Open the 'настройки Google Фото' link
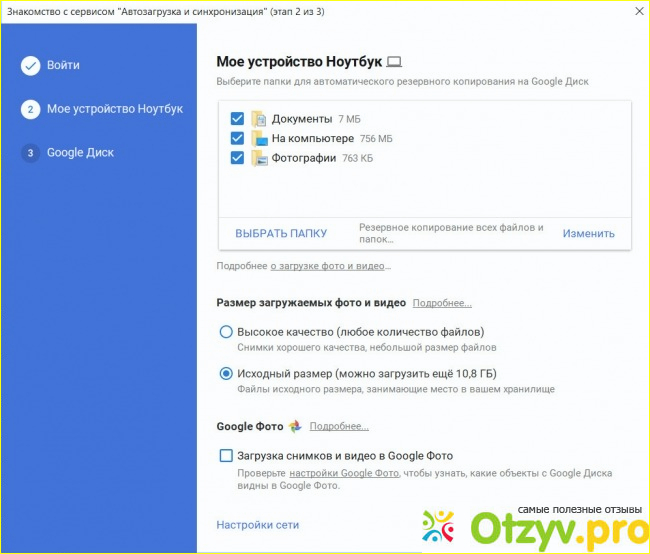The width and height of the screenshot is (650, 554). pos(344,473)
